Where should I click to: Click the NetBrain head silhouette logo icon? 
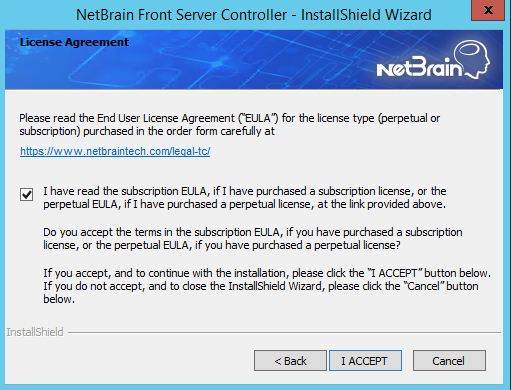(x=473, y=59)
